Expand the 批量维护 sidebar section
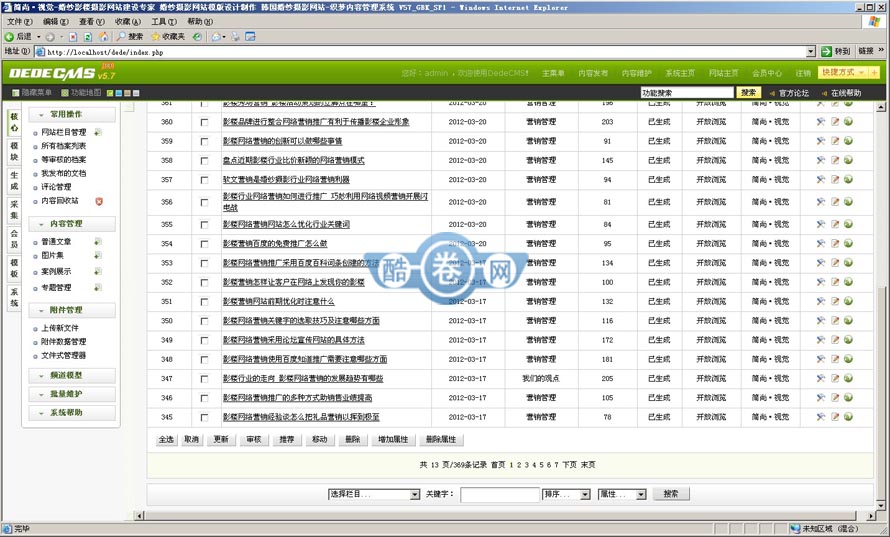 pos(72,394)
